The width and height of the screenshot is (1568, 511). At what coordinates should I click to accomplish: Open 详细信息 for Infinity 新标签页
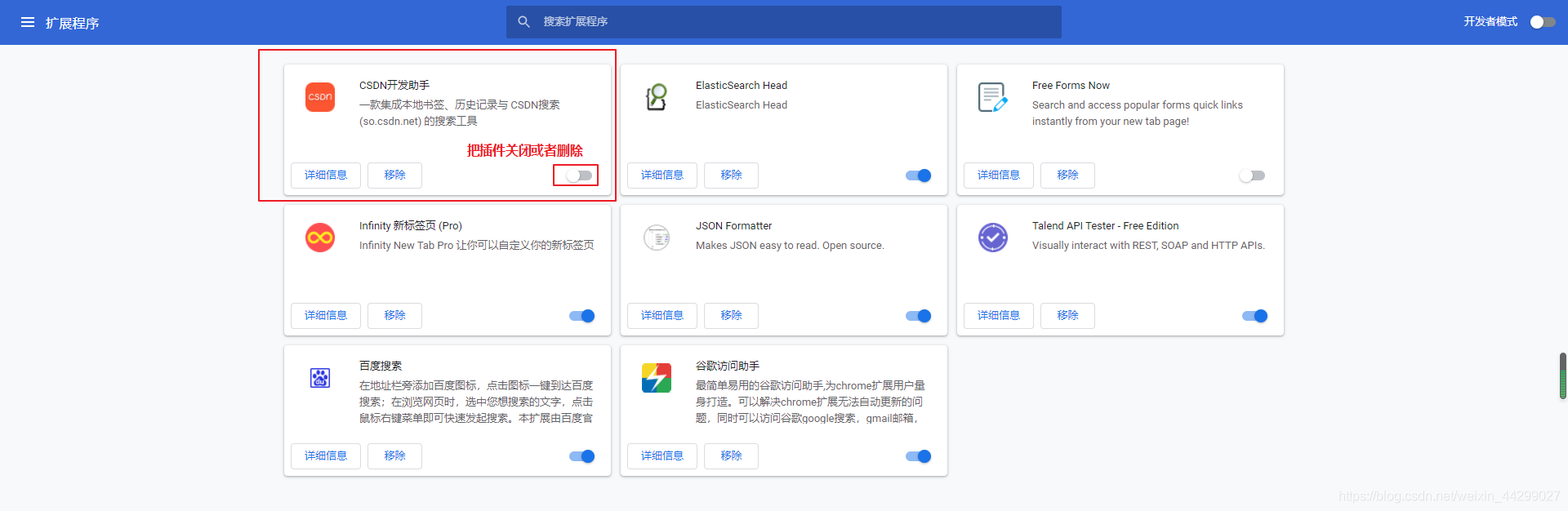[326, 316]
